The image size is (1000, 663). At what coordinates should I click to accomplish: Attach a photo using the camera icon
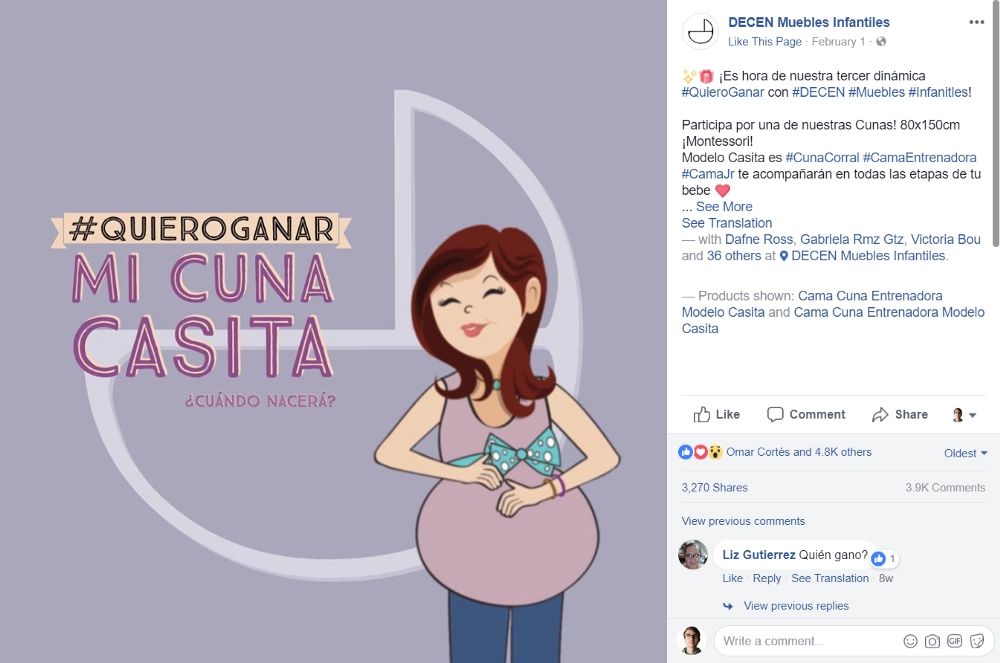(x=932, y=641)
